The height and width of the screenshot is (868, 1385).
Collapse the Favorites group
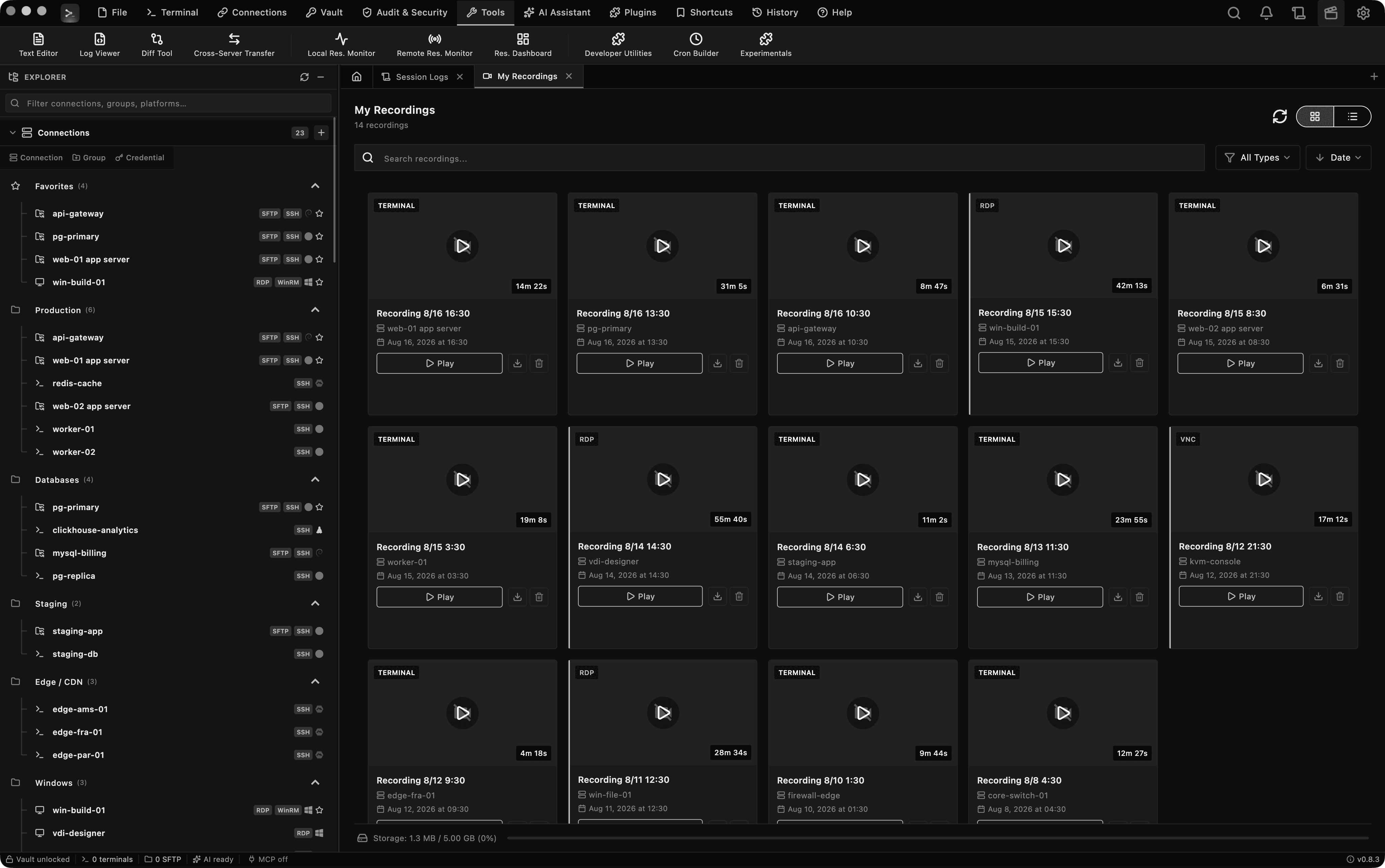[315, 186]
